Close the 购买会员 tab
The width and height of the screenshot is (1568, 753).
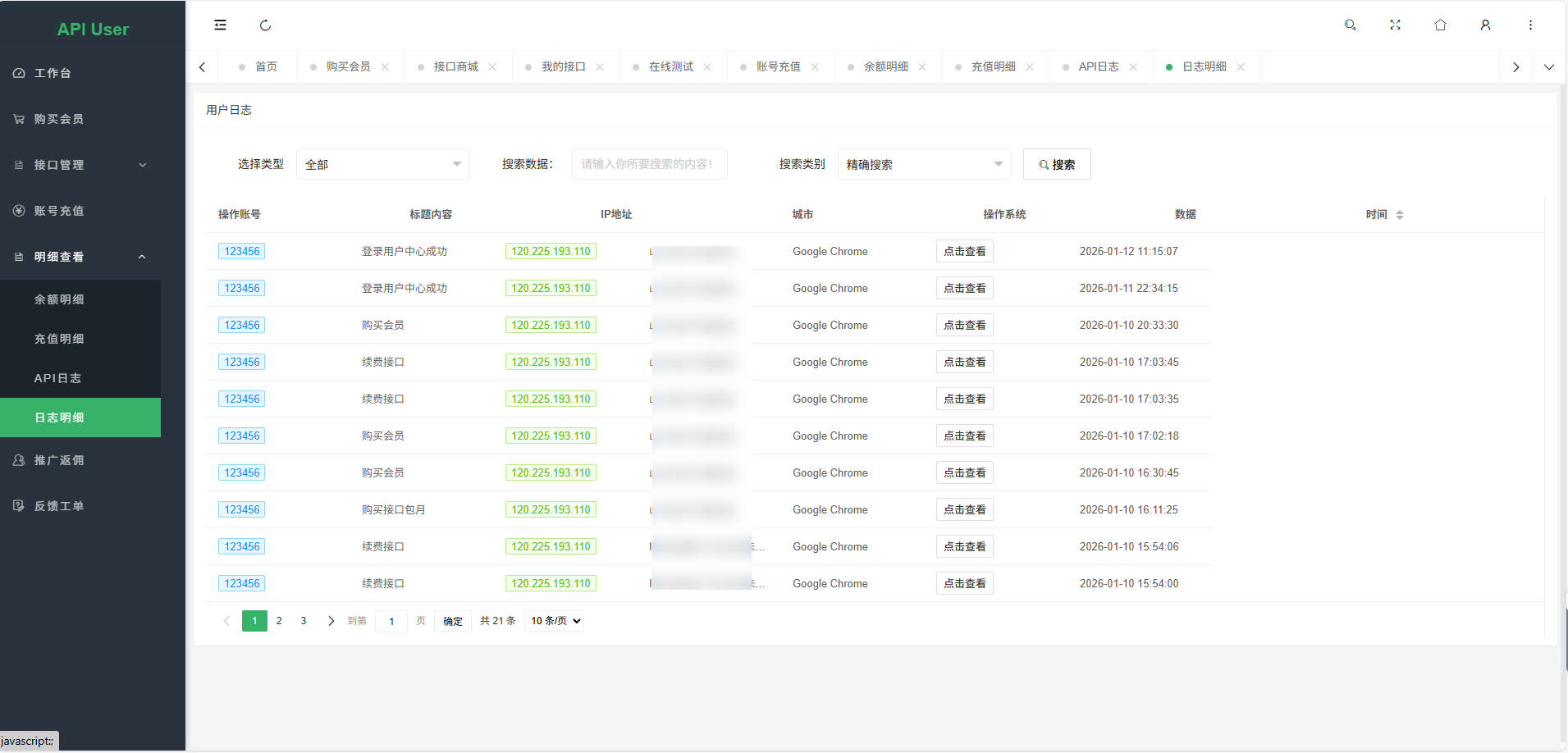tap(385, 67)
